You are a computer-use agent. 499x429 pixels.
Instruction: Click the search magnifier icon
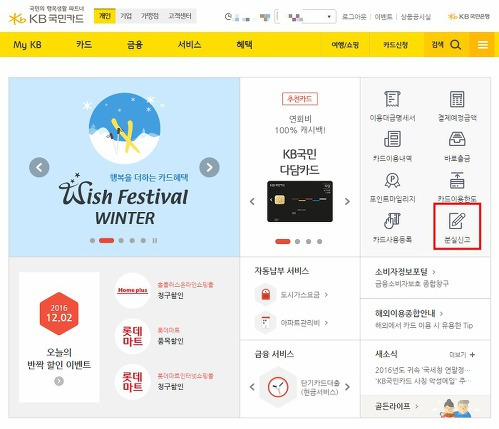tap(455, 45)
